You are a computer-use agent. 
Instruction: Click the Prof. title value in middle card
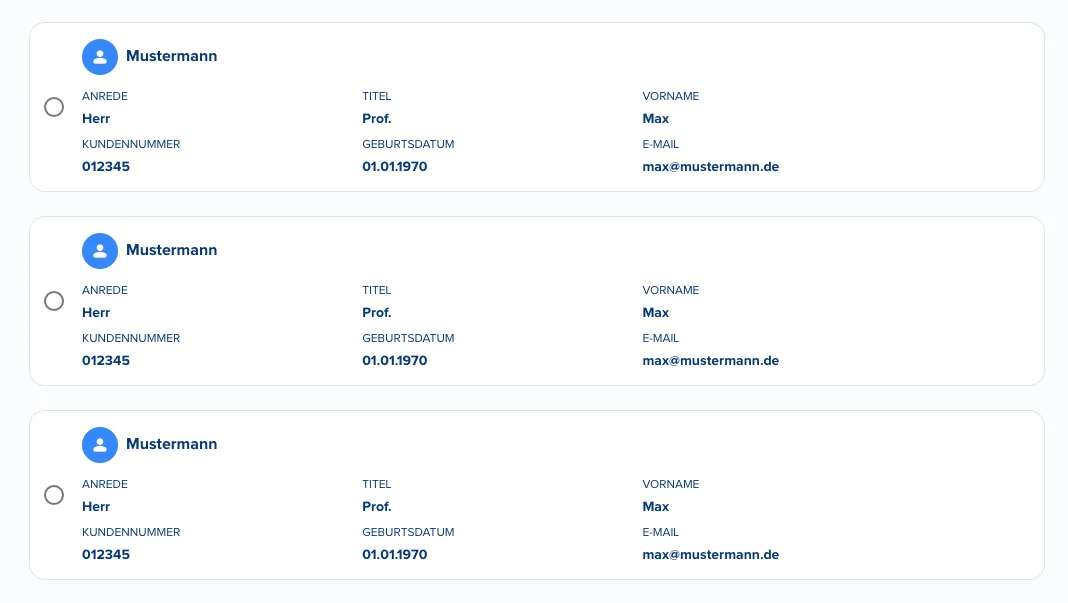pos(377,313)
